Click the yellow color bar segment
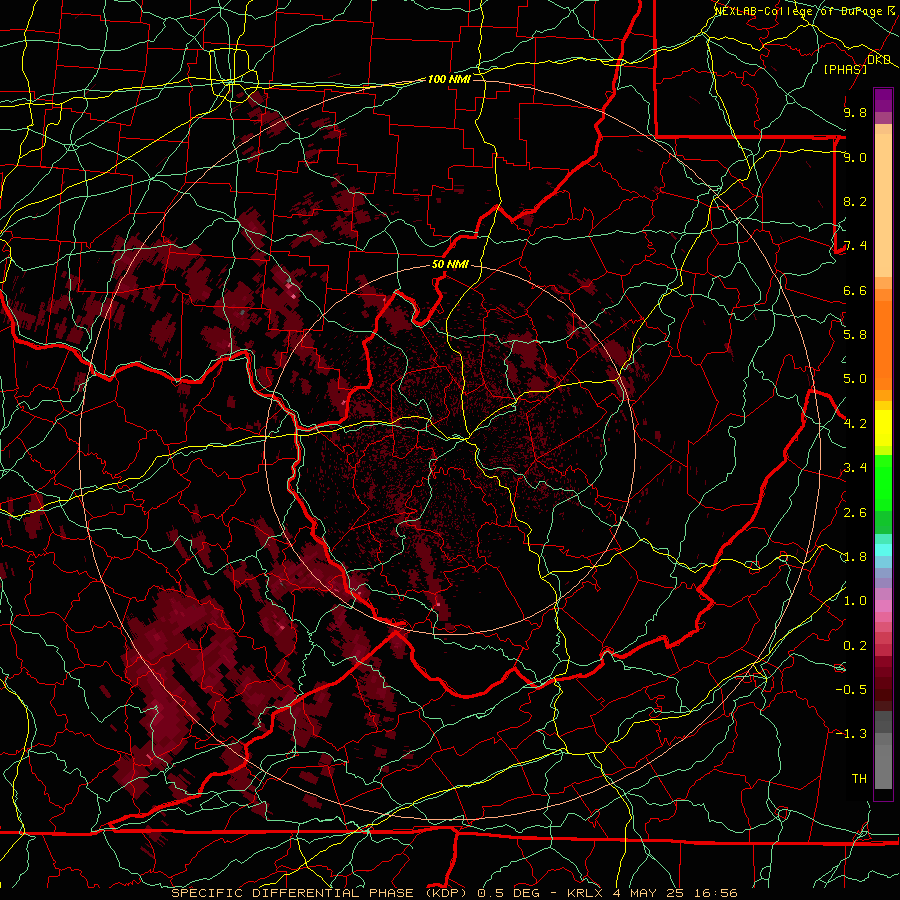The width and height of the screenshot is (900, 900). point(883,428)
